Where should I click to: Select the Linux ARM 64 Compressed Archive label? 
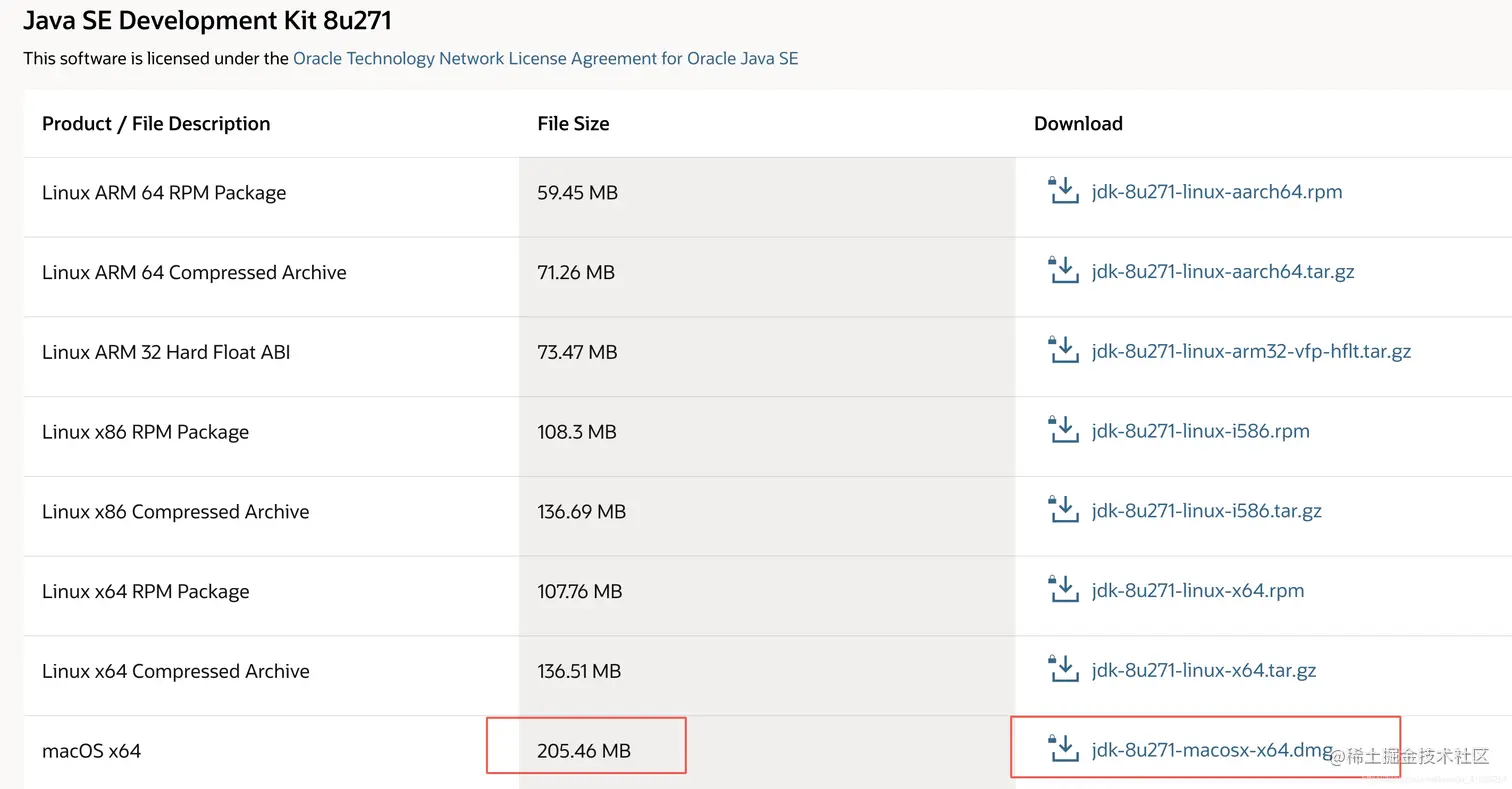[x=194, y=273]
